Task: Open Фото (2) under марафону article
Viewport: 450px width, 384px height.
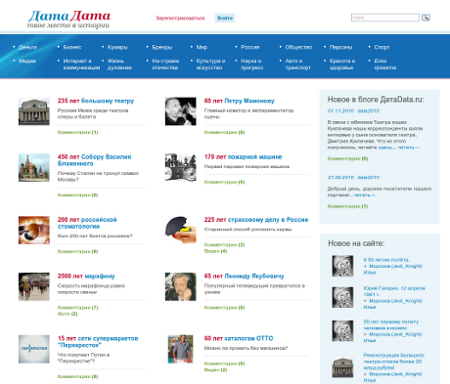Action: [67, 314]
